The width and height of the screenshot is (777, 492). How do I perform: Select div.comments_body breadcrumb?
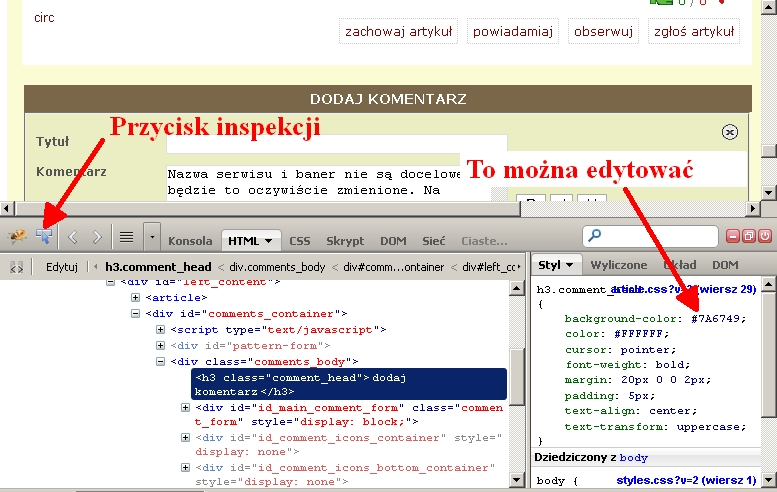(x=277, y=267)
